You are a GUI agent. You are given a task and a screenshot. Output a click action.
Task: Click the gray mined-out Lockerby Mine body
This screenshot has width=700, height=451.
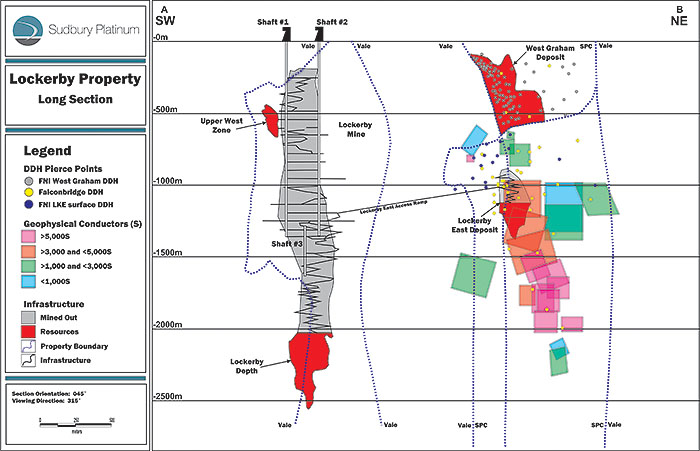(304, 201)
